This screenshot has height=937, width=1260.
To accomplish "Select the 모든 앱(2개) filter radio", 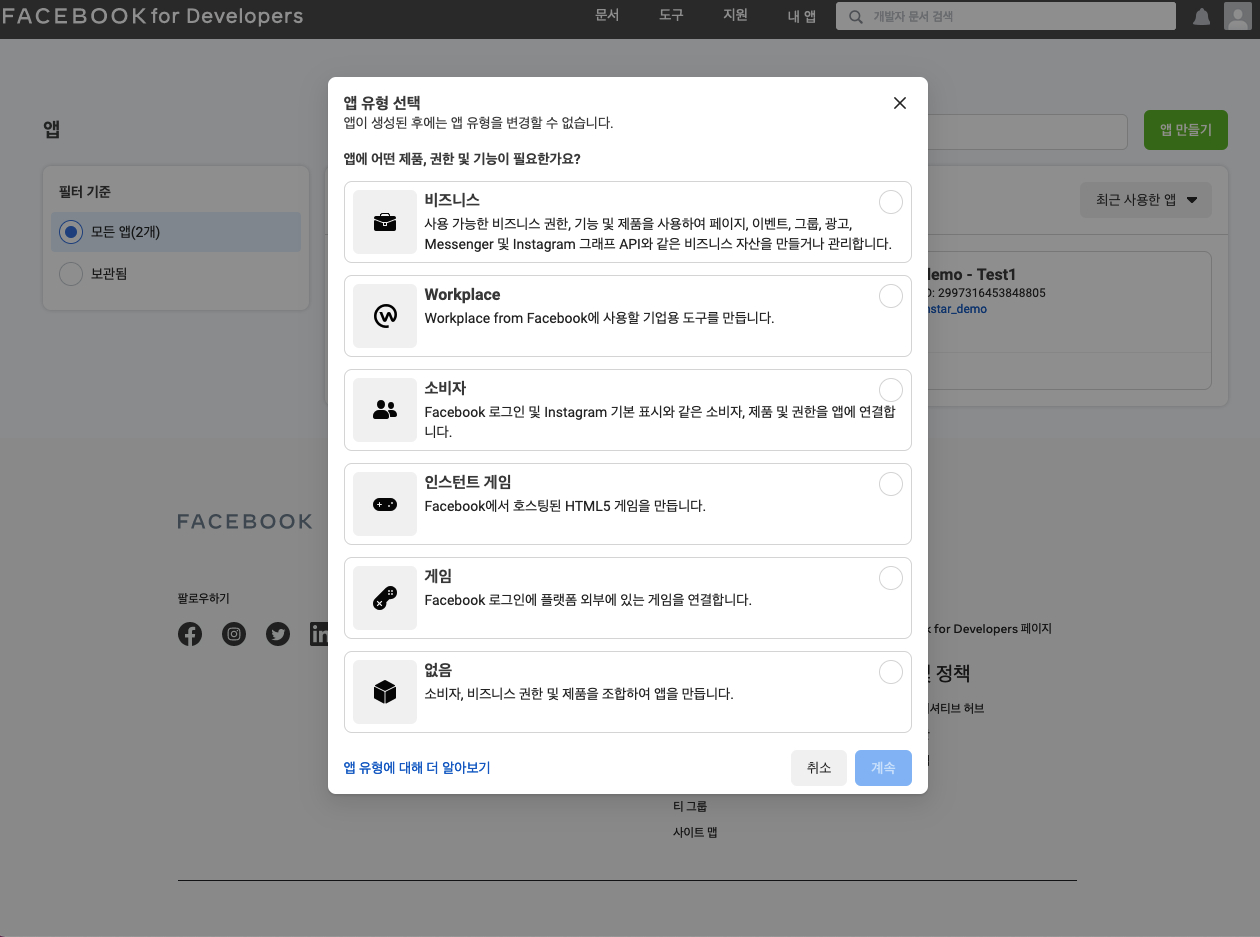I will [x=70, y=232].
